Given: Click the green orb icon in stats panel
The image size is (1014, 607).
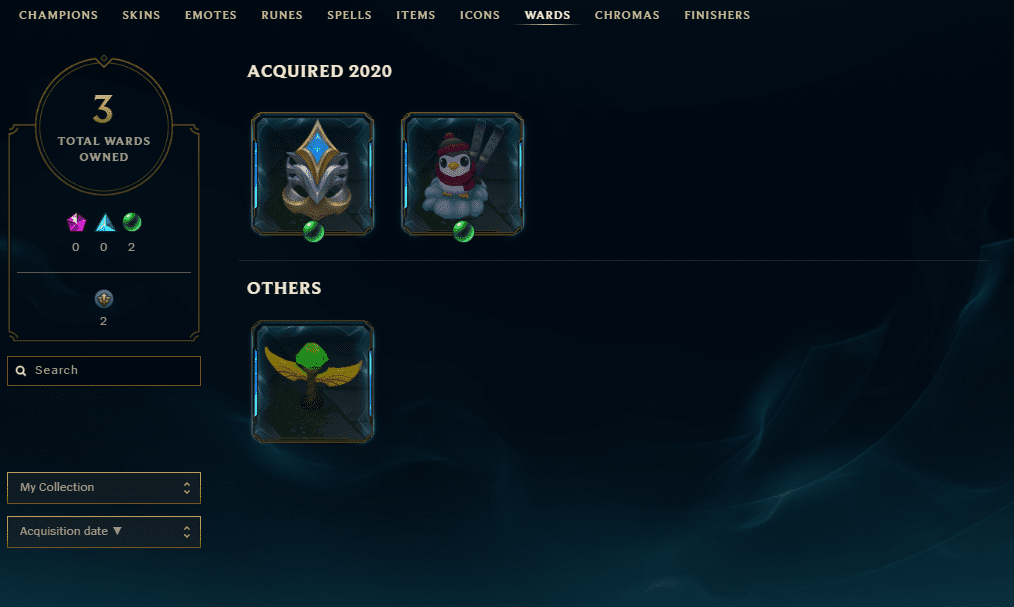Looking at the screenshot, I should pyautogui.click(x=132, y=222).
